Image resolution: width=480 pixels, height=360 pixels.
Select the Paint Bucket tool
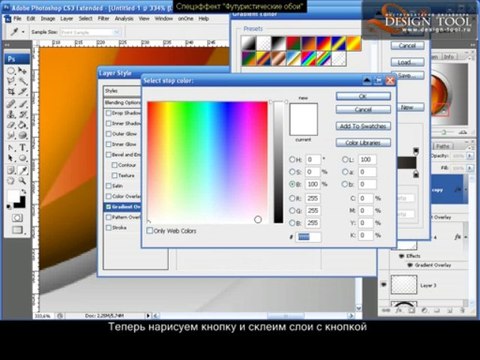22,125
